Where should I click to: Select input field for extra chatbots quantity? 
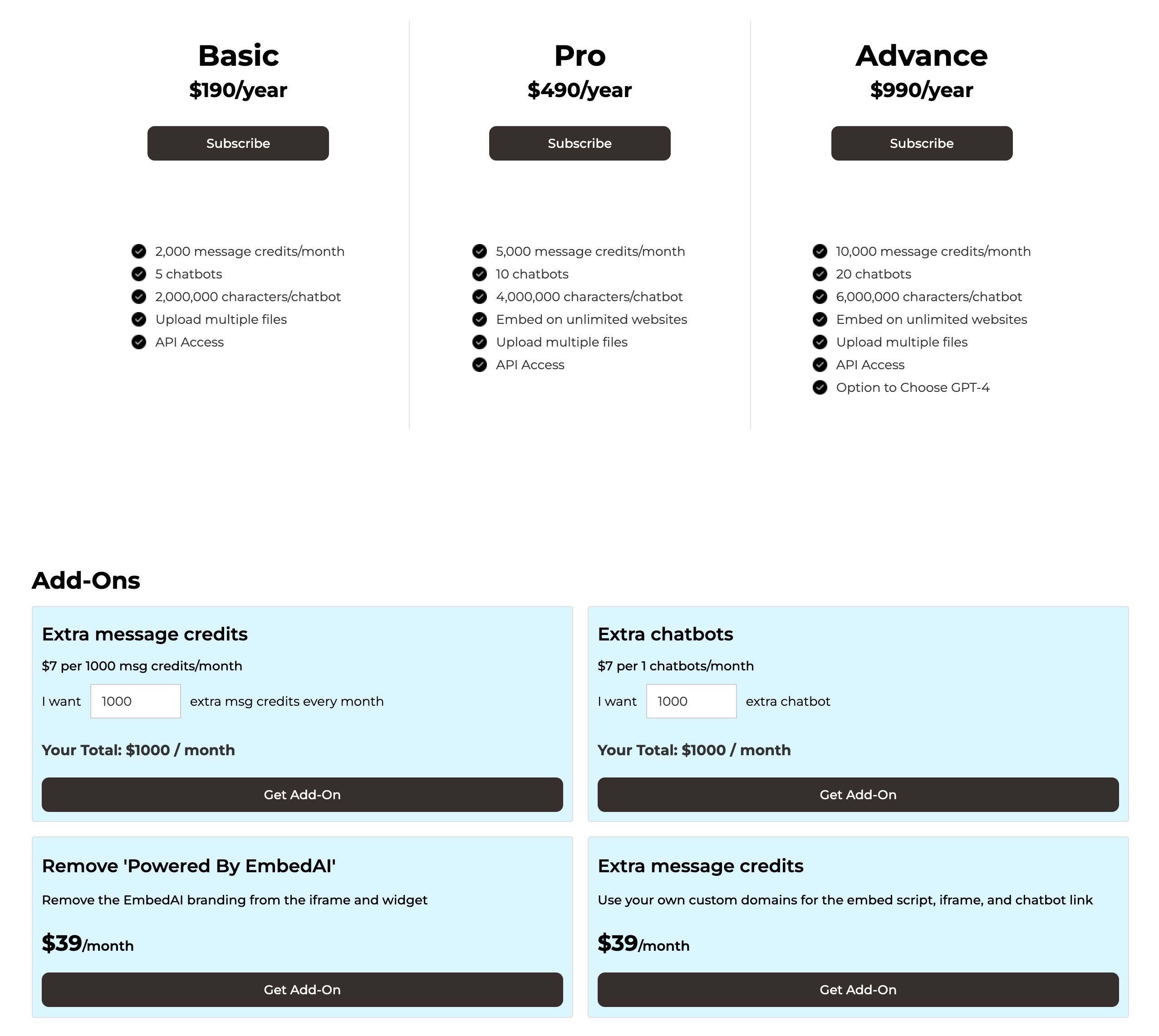point(691,701)
